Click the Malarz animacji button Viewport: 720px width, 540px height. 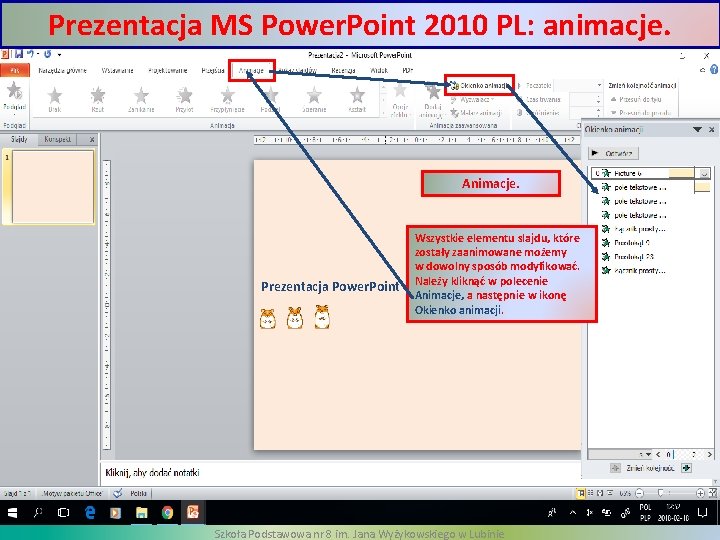476,112
